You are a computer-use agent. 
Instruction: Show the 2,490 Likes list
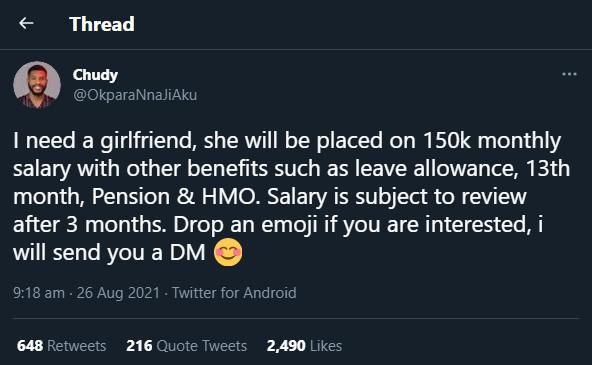tap(304, 346)
